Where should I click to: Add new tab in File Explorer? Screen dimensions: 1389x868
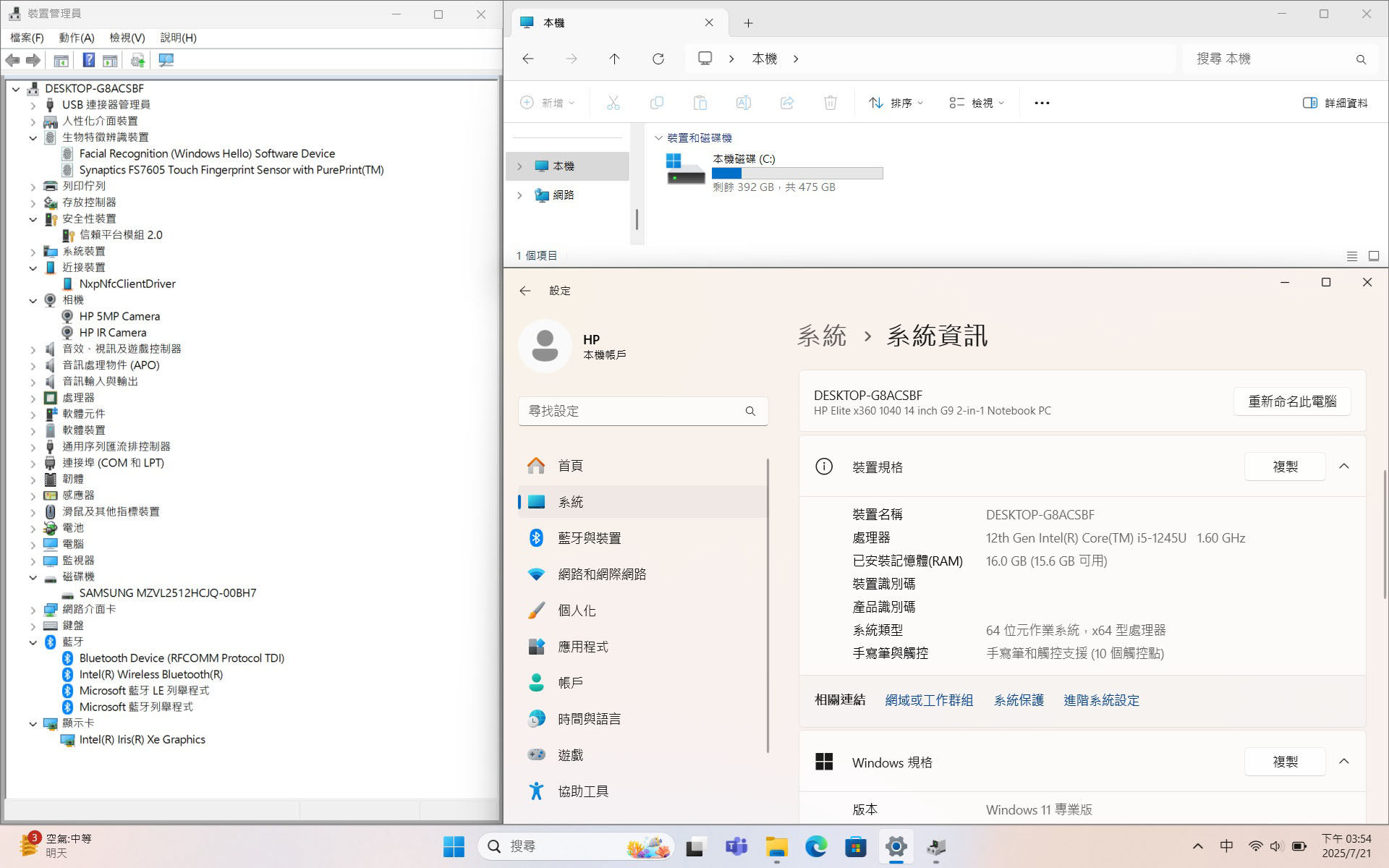(748, 23)
